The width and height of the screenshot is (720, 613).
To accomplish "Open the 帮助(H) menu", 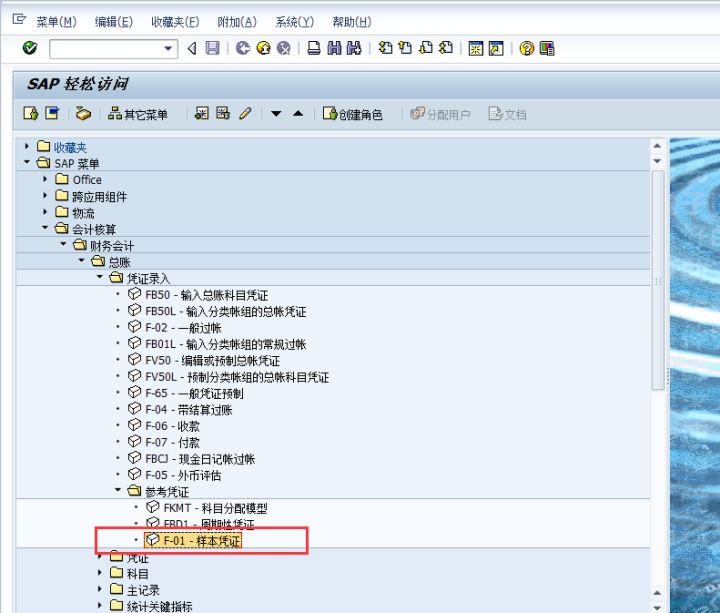I will (352, 22).
